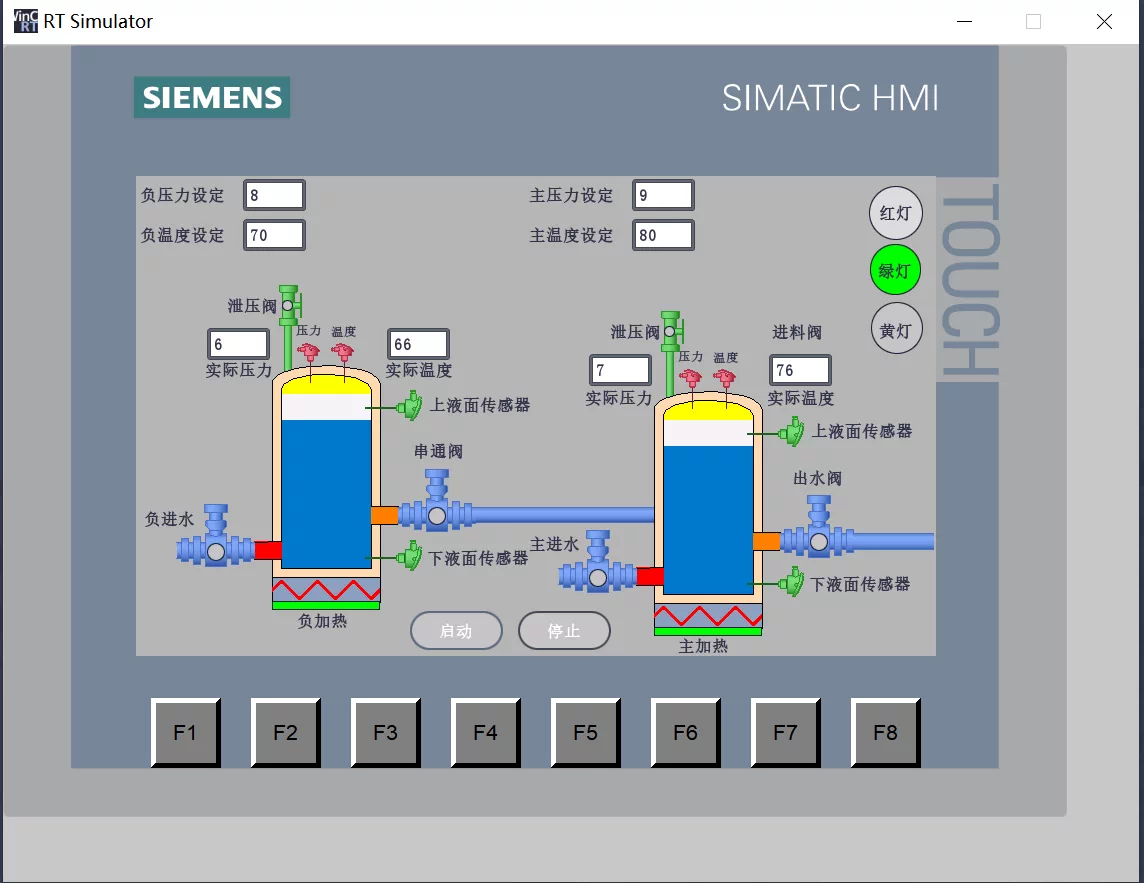Screen dimensions: 1144x883
Task: Hit the F1 function key
Action: pyautogui.click(x=185, y=733)
